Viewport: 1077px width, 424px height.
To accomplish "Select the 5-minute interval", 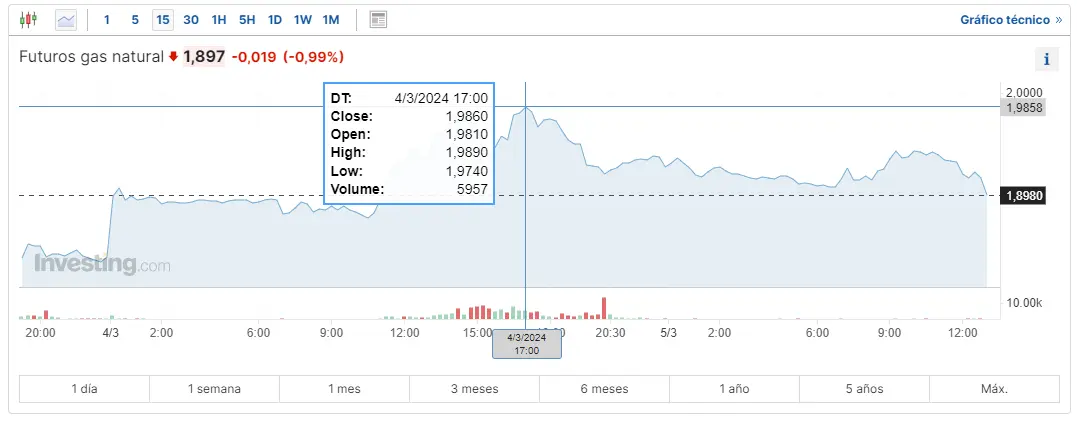I will point(135,19).
